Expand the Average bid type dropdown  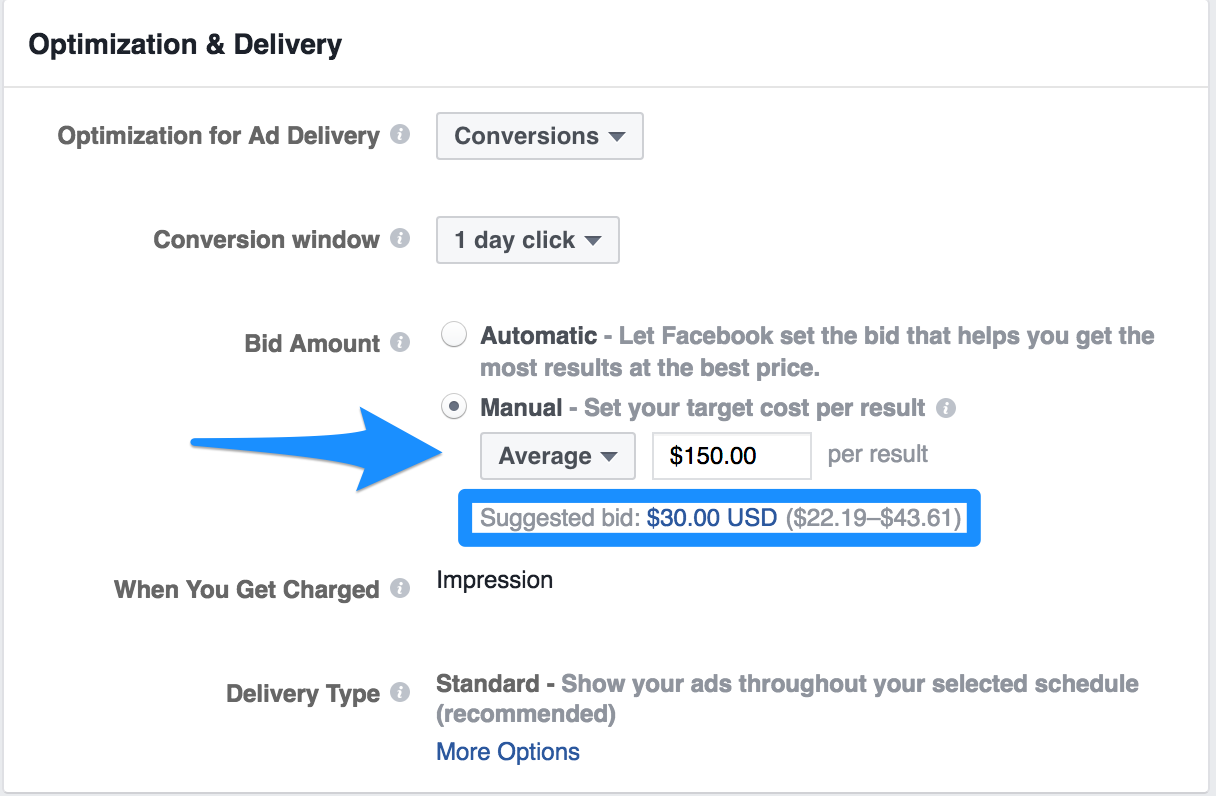(x=558, y=456)
